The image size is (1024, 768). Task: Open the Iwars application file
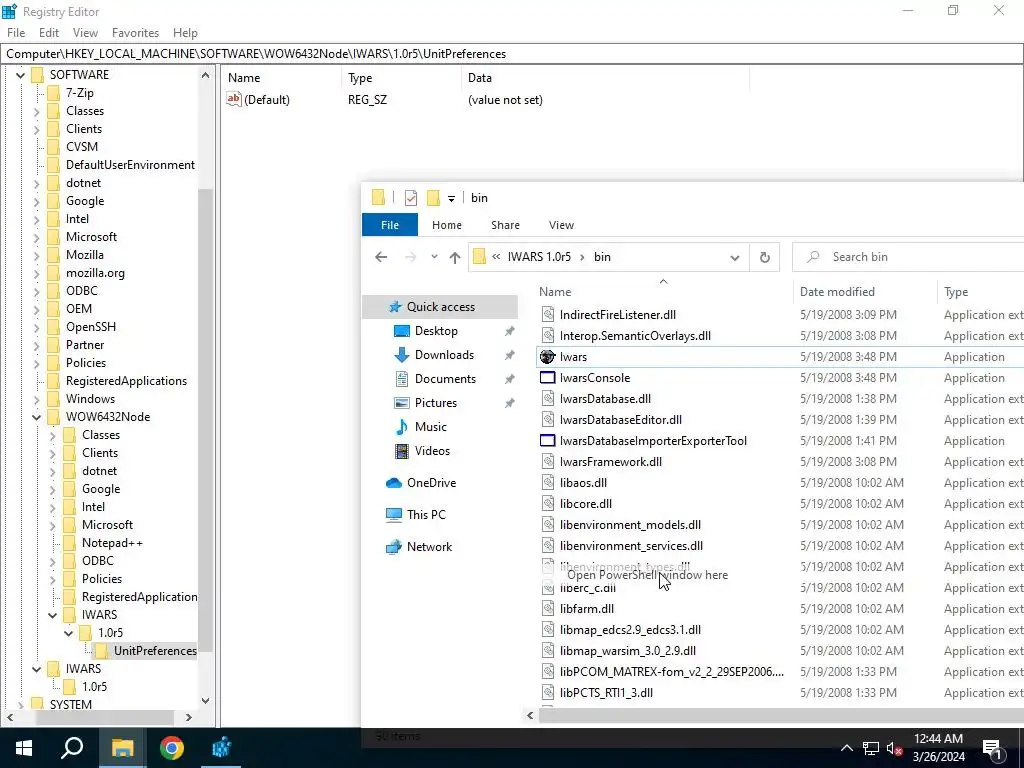pyautogui.click(x=573, y=357)
